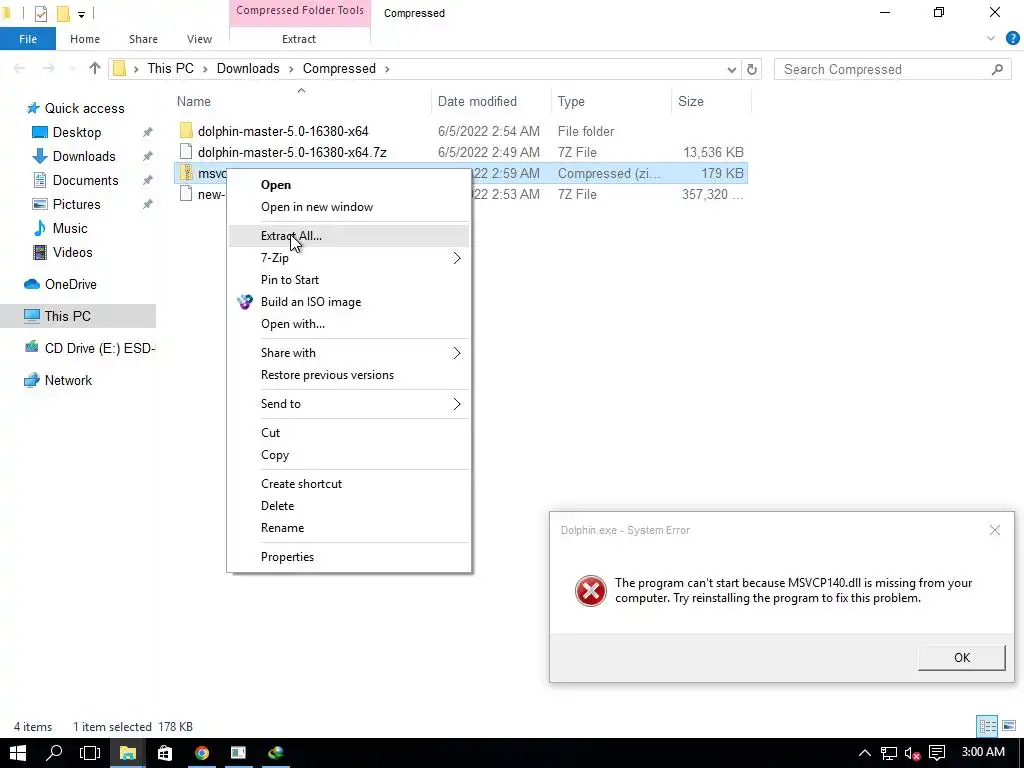Choose Open in the context menu
The width and height of the screenshot is (1024, 768).
276,185
